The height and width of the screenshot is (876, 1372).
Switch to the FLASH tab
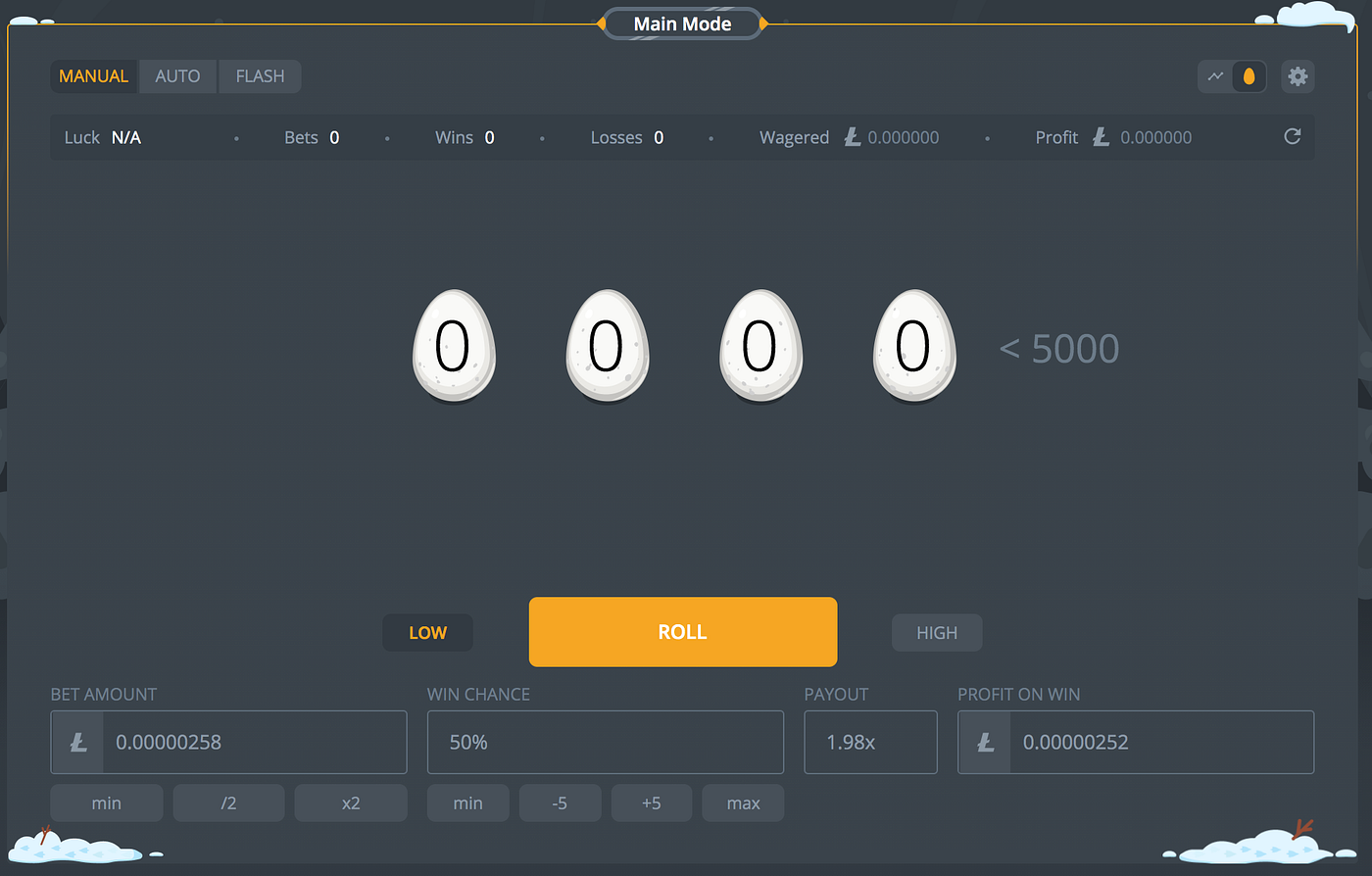coord(259,75)
